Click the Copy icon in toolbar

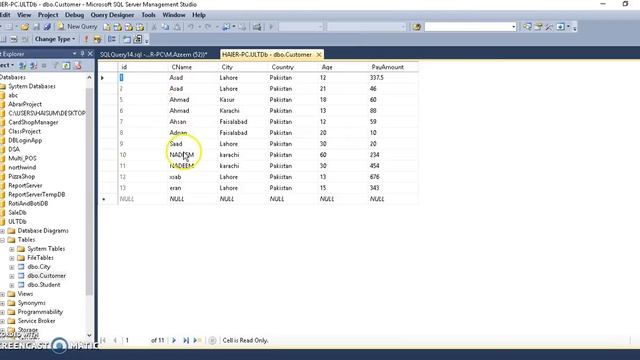(165, 27)
